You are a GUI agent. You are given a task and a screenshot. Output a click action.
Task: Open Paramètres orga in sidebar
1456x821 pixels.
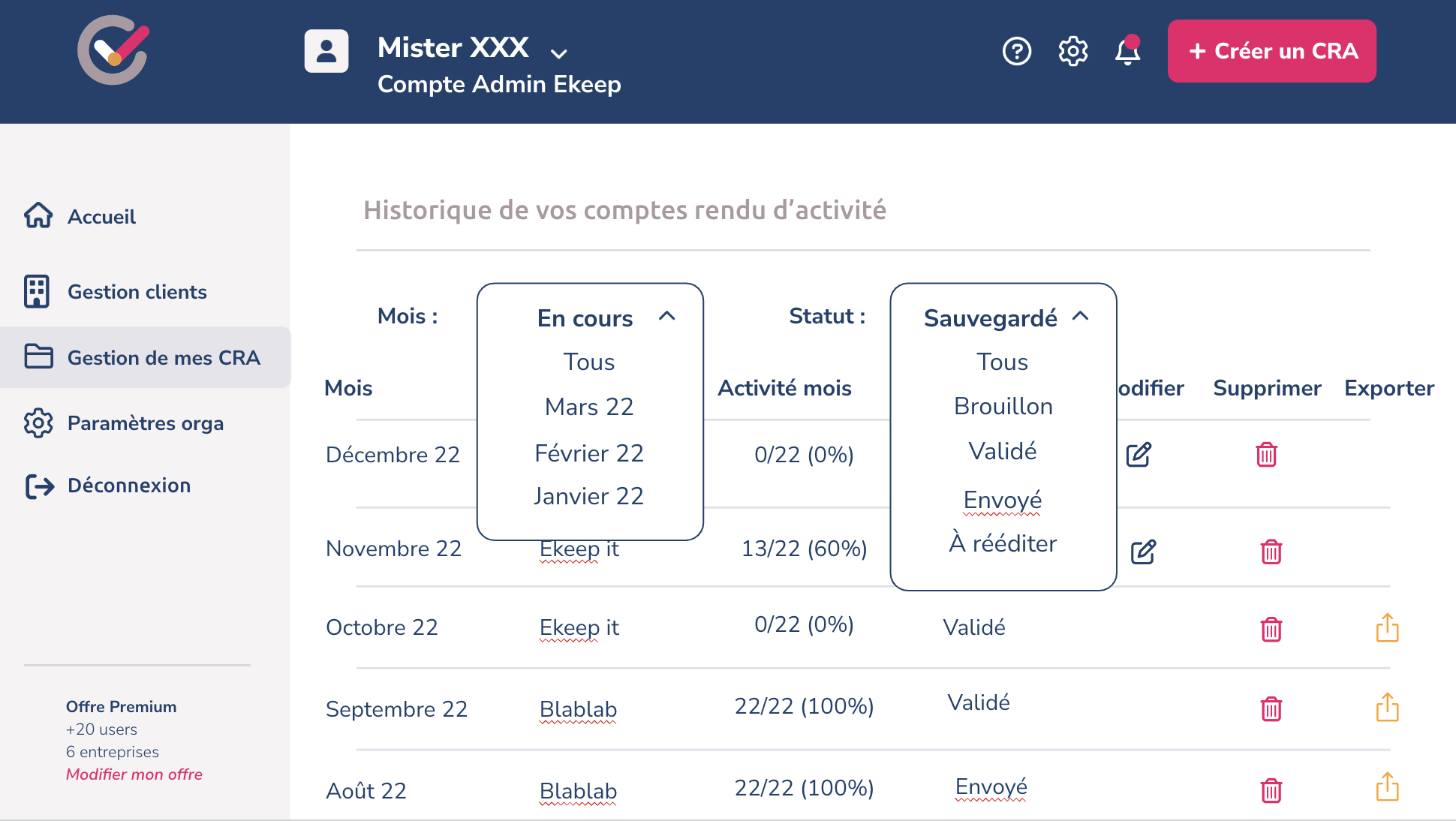tap(145, 423)
